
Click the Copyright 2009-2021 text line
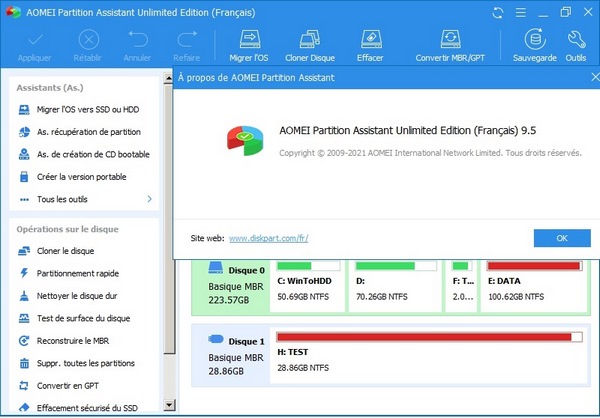point(430,153)
